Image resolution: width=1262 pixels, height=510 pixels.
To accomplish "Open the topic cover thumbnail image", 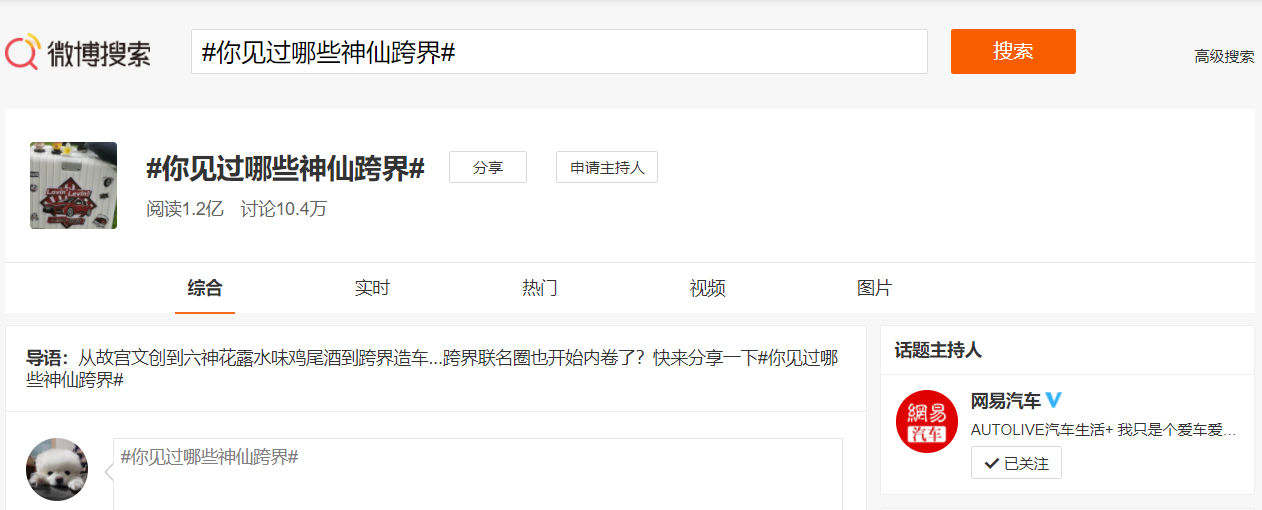I will [73, 186].
